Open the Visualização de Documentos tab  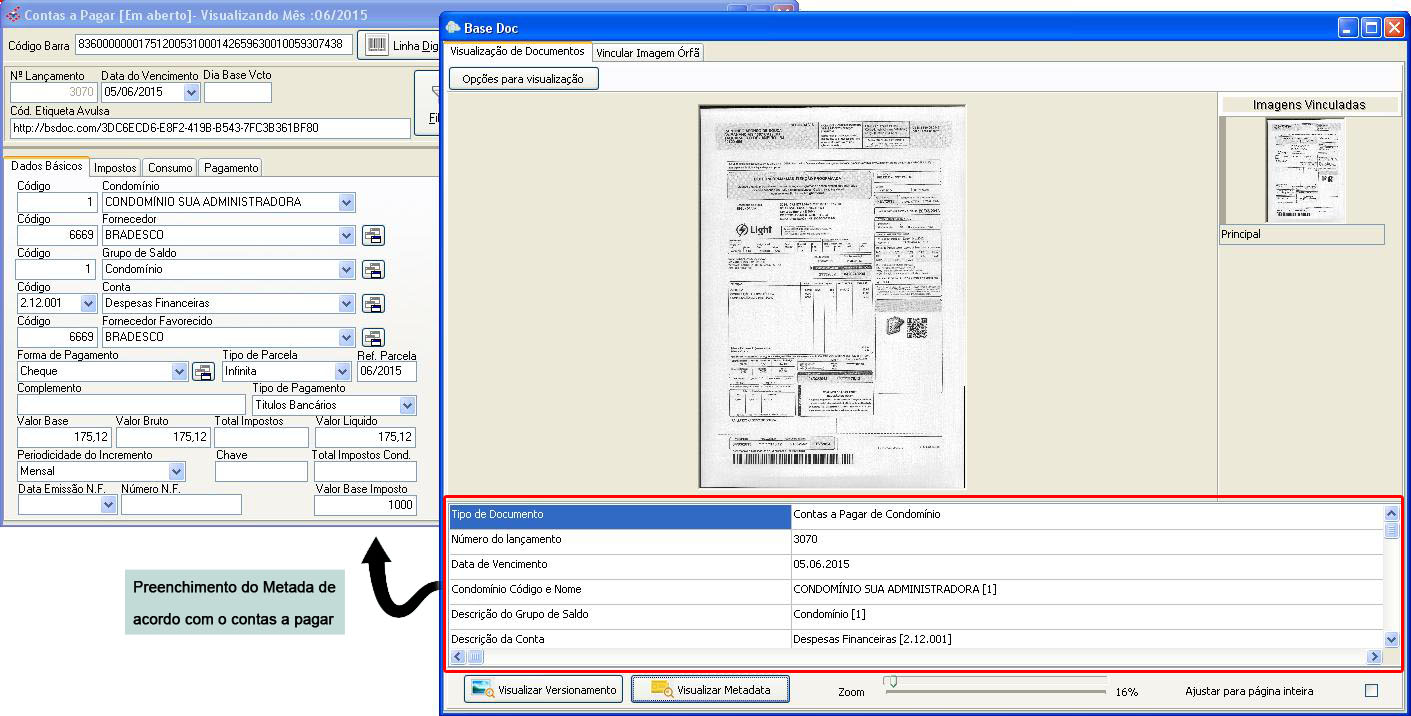tap(517, 51)
